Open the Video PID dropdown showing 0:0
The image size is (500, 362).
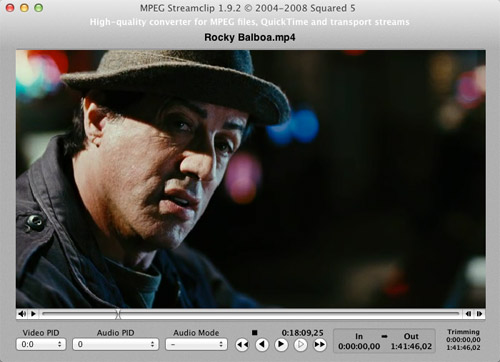pyautogui.click(x=41, y=344)
